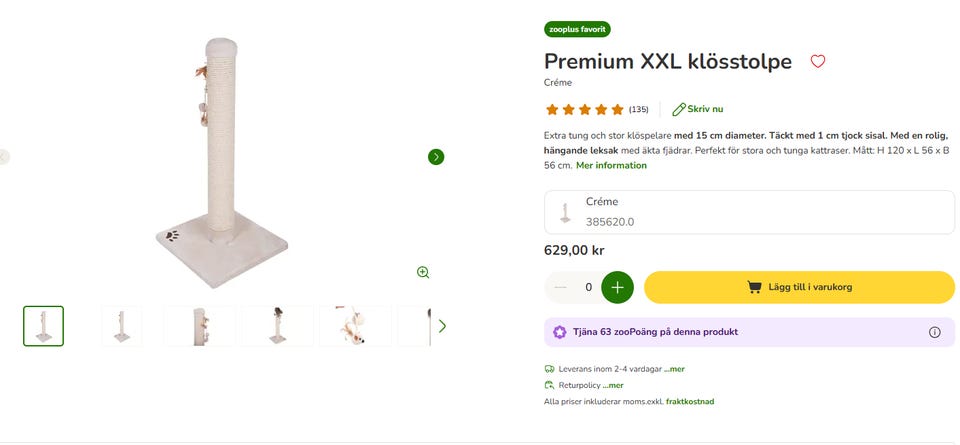The height and width of the screenshot is (445, 960).
Task: Go to next product image with green arrow
Action: pyautogui.click(x=436, y=157)
